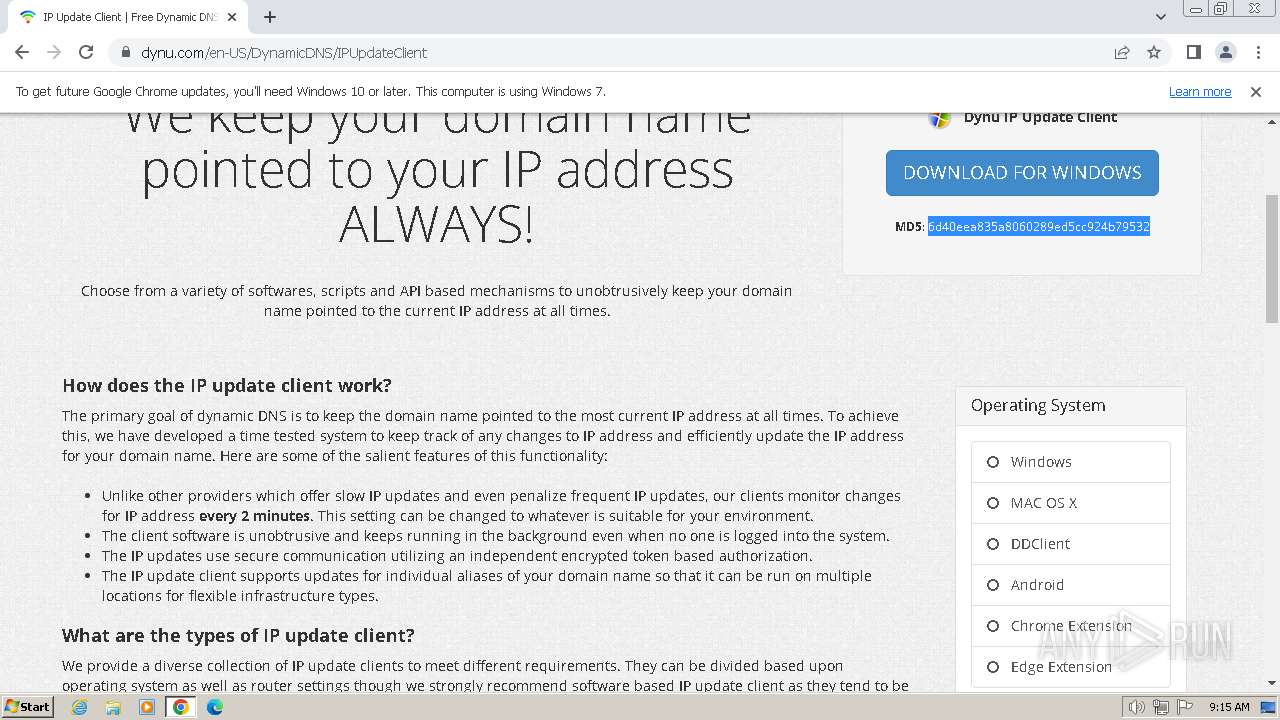
Task: Click the 9:15 AM system clock
Action: (1229, 707)
